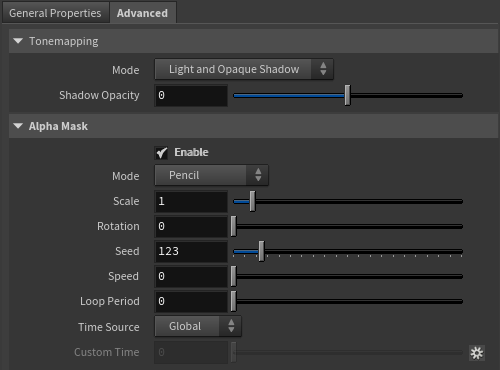This screenshot has width=500, height=370.
Task: Toggle the Enable checkbox under Alpha Mask
Action: [x=162, y=153]
